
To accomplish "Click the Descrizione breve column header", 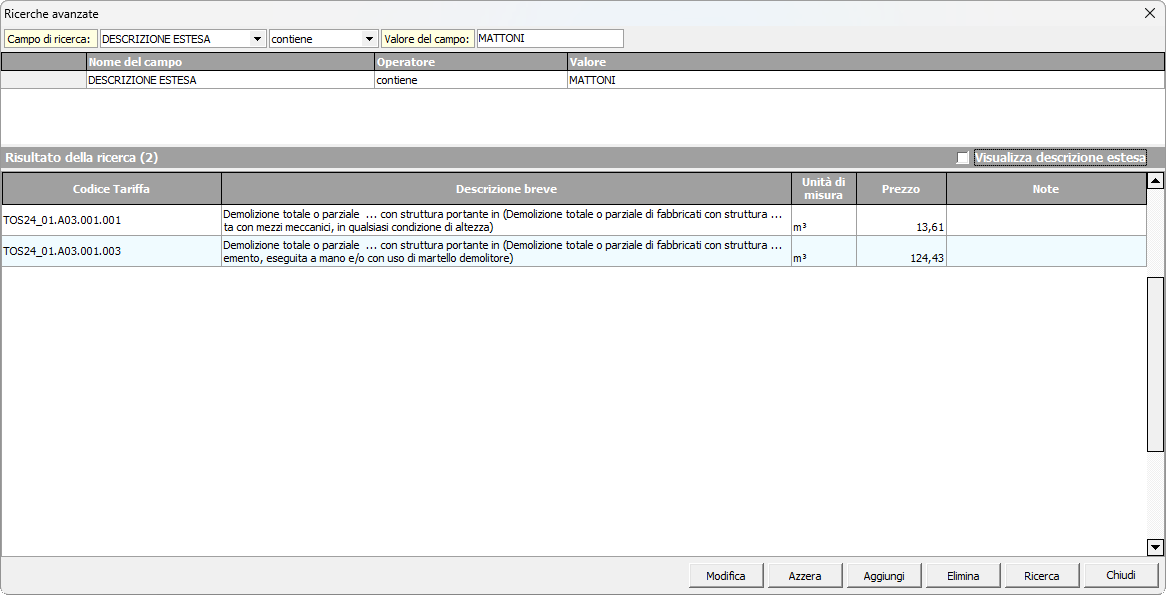I will [506, 189].
